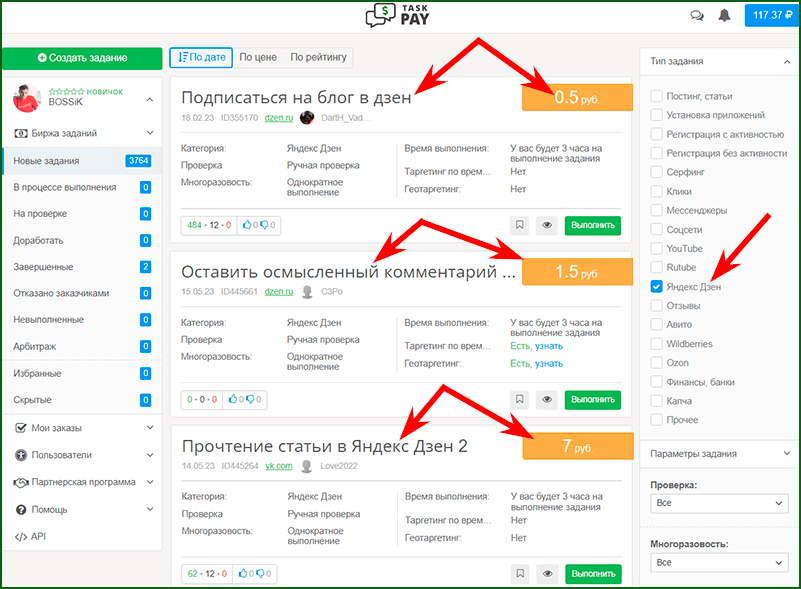The height and width of the screenshot is (589, 801).
Task: Open Скрытые section
Action: point(82,400)
